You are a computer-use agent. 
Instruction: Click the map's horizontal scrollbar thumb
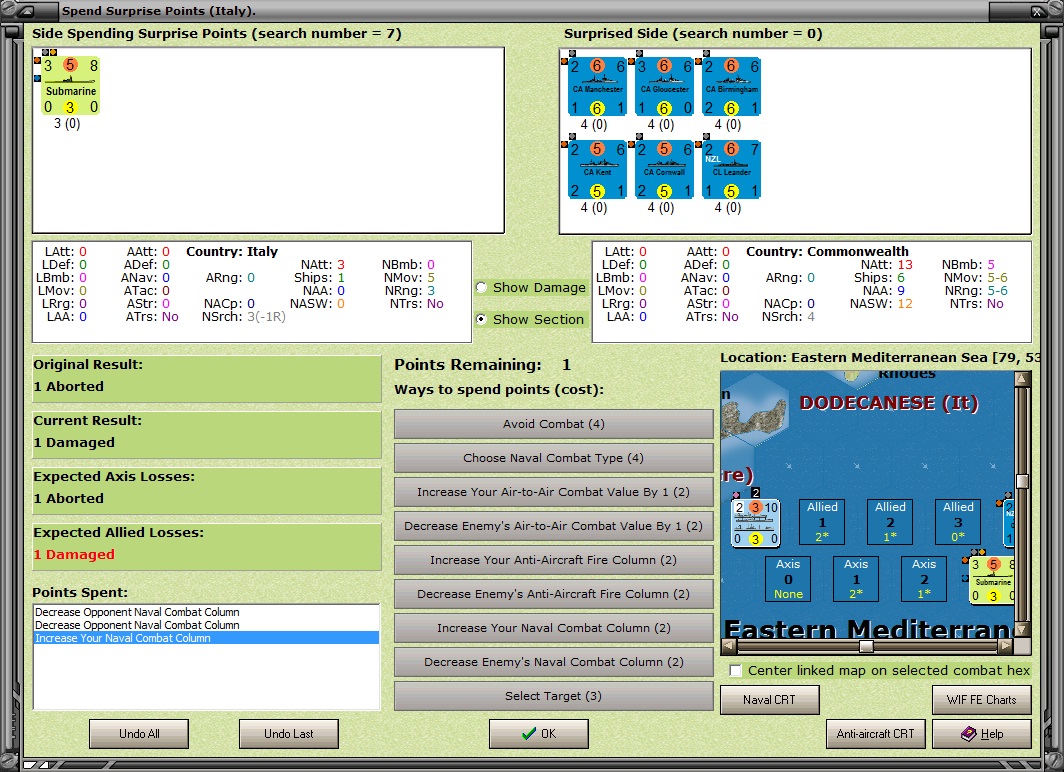tap(866, 646)
